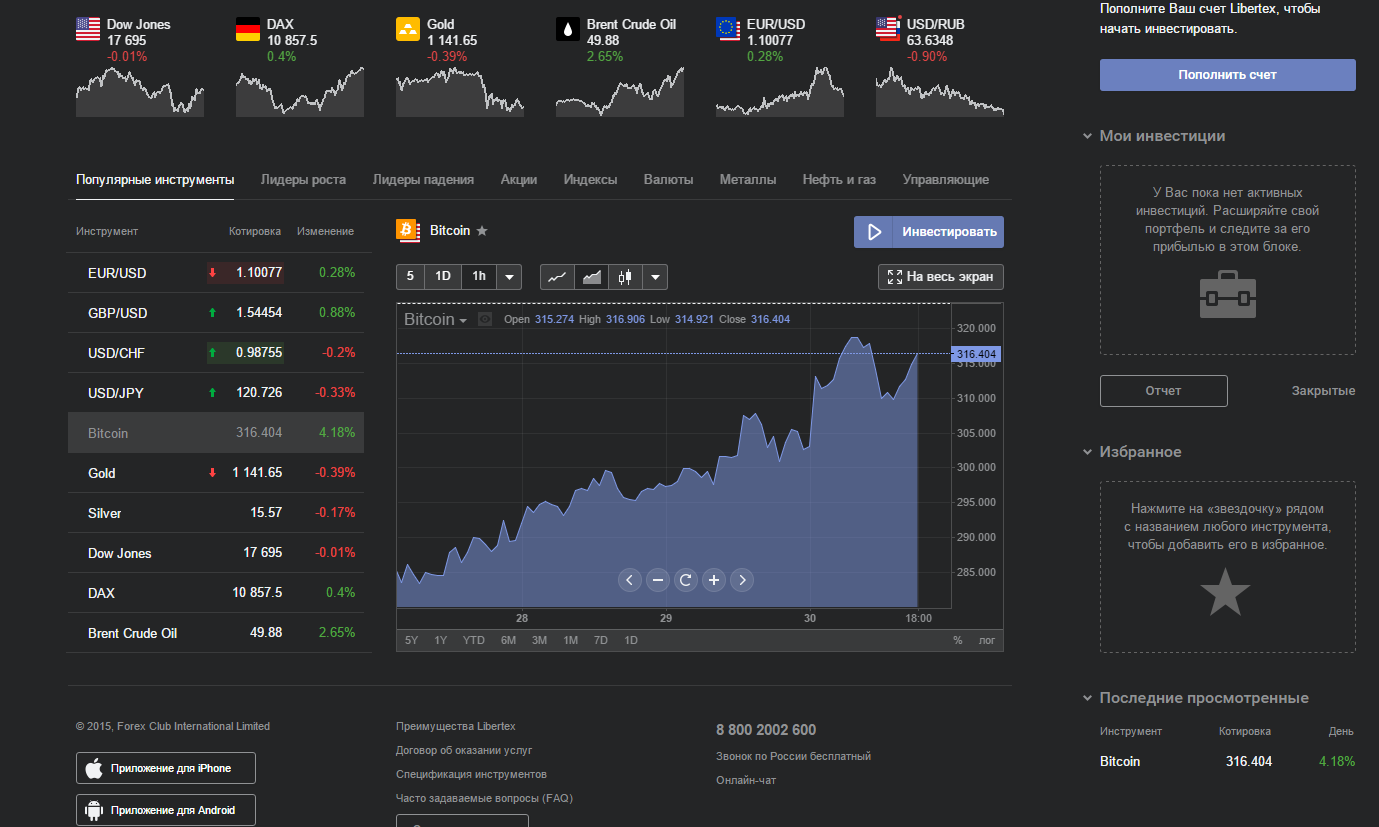The height and width of the screenshot is (827, 1379).
Task: Click the EUR/USD flag icon in ticker
Action: pyautogui.click(x=728, y=29)
